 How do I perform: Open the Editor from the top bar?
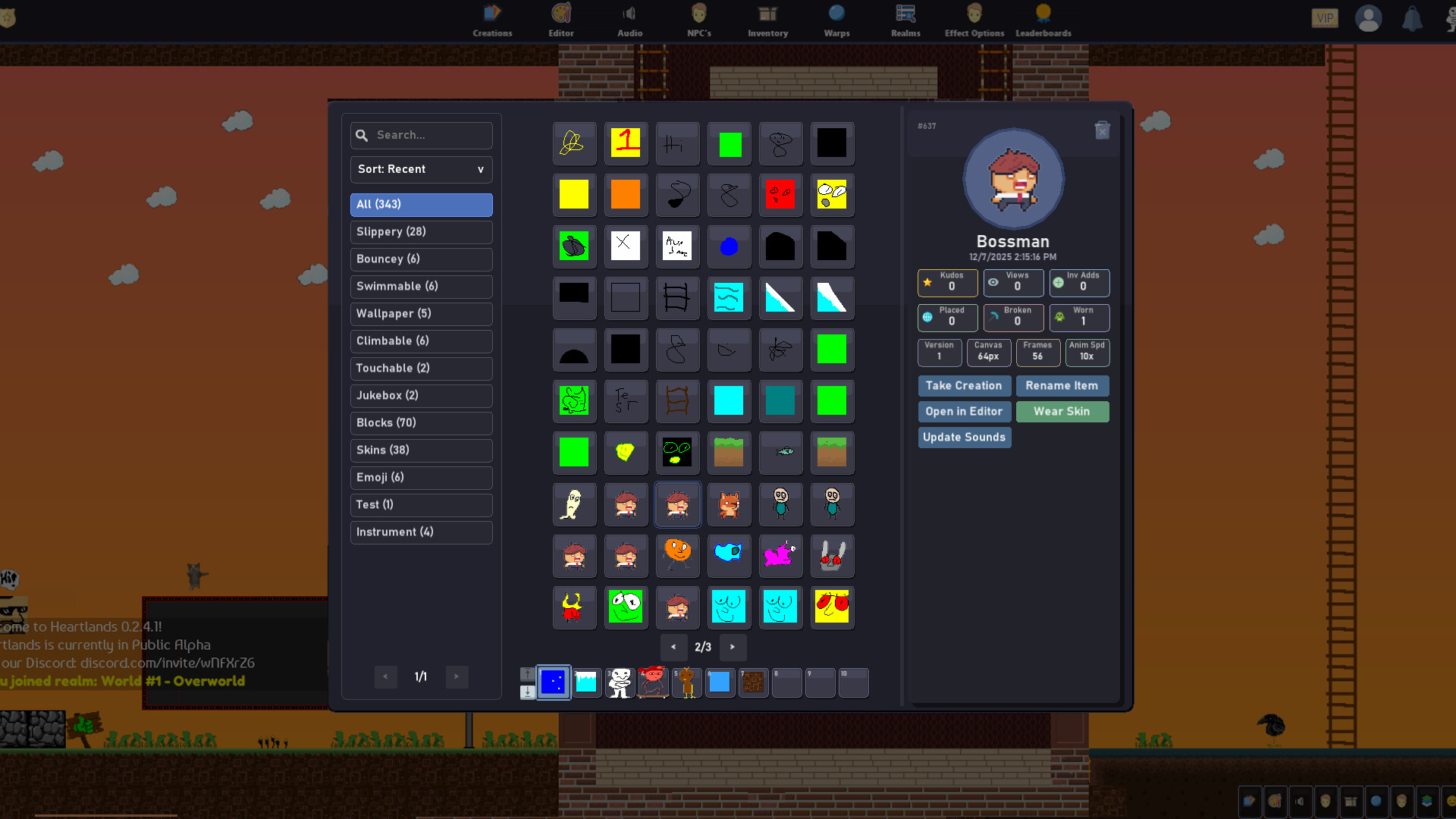point(561,20)
